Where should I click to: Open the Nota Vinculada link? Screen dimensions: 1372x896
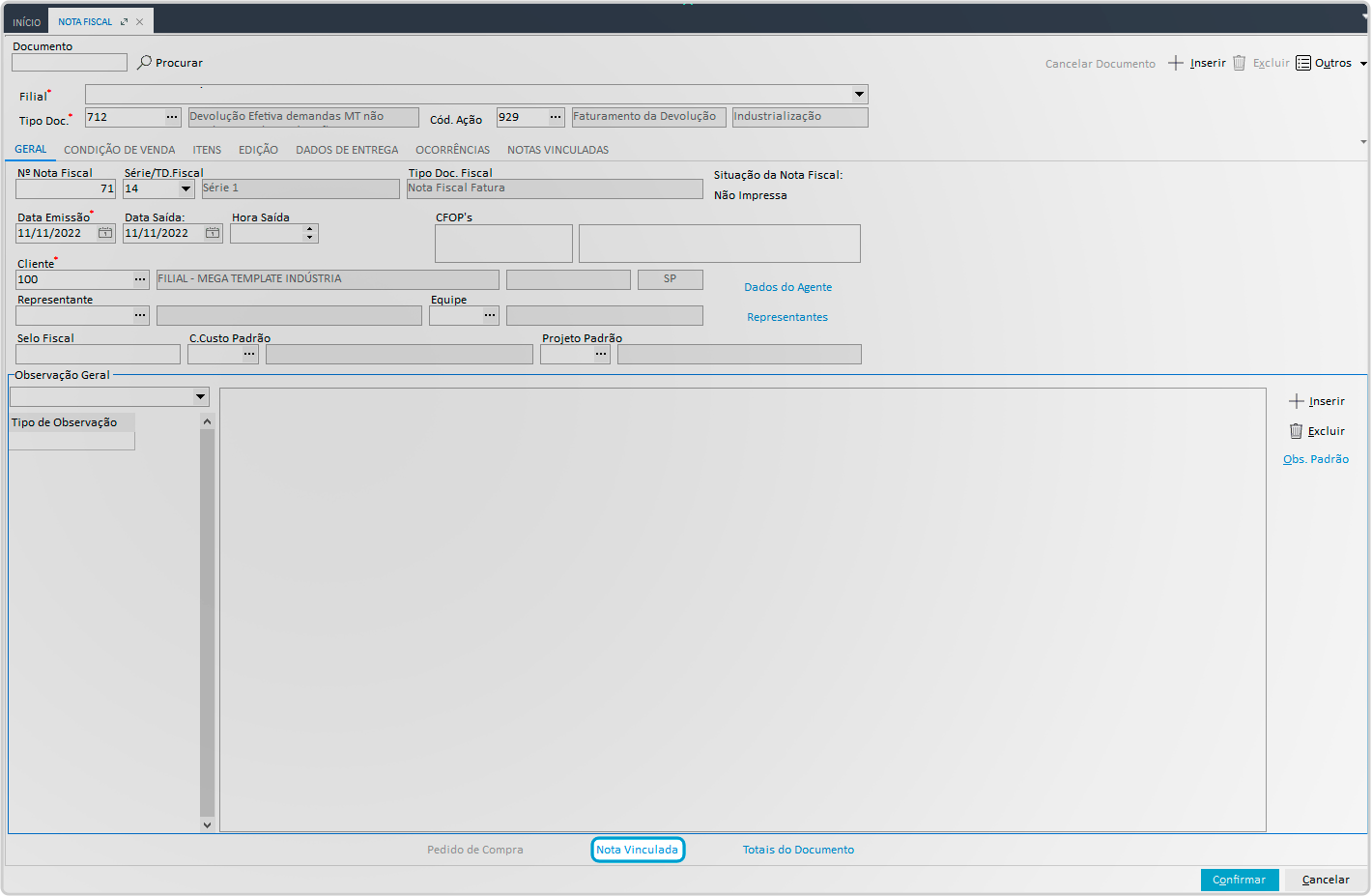[x=638, y=850]
